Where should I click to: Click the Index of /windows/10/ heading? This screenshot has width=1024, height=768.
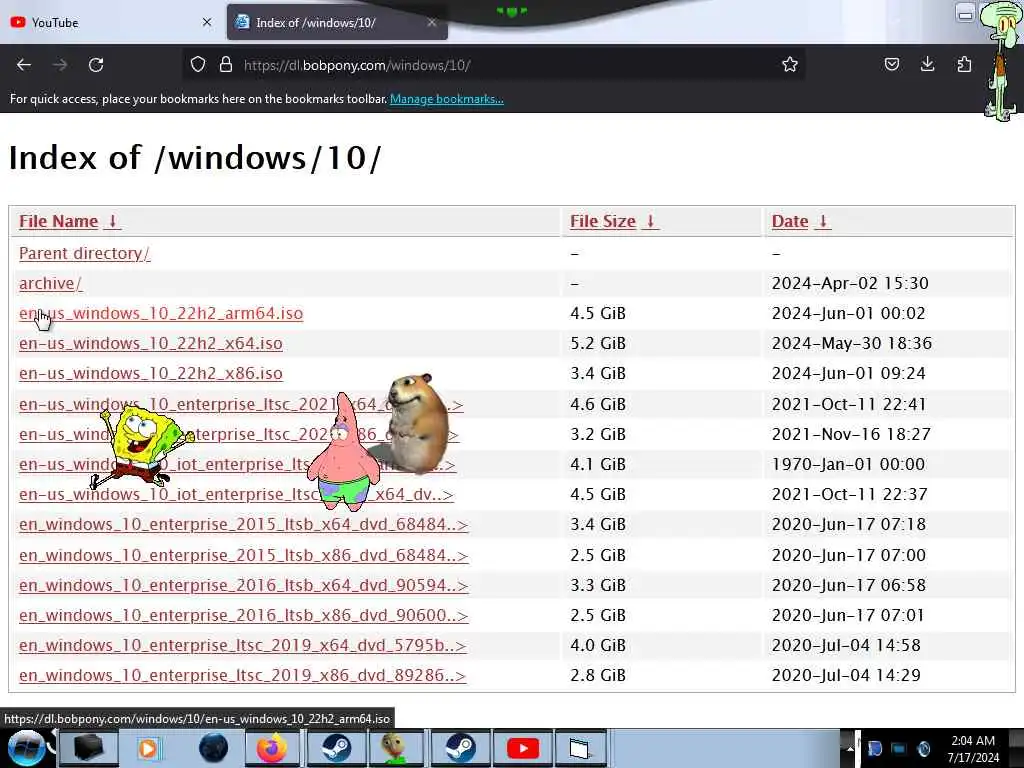[195, 158]
